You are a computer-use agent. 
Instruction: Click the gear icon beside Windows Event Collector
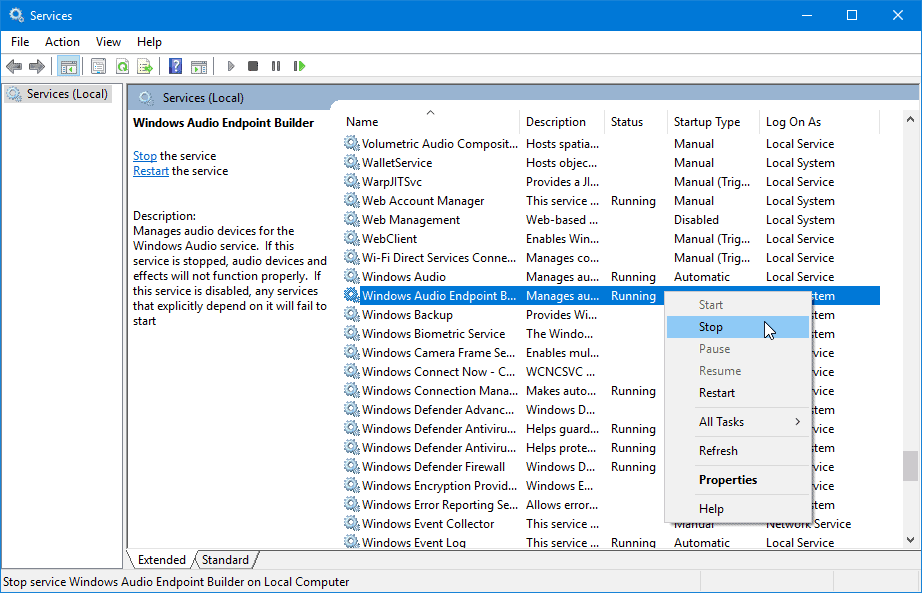click(352, 524)
